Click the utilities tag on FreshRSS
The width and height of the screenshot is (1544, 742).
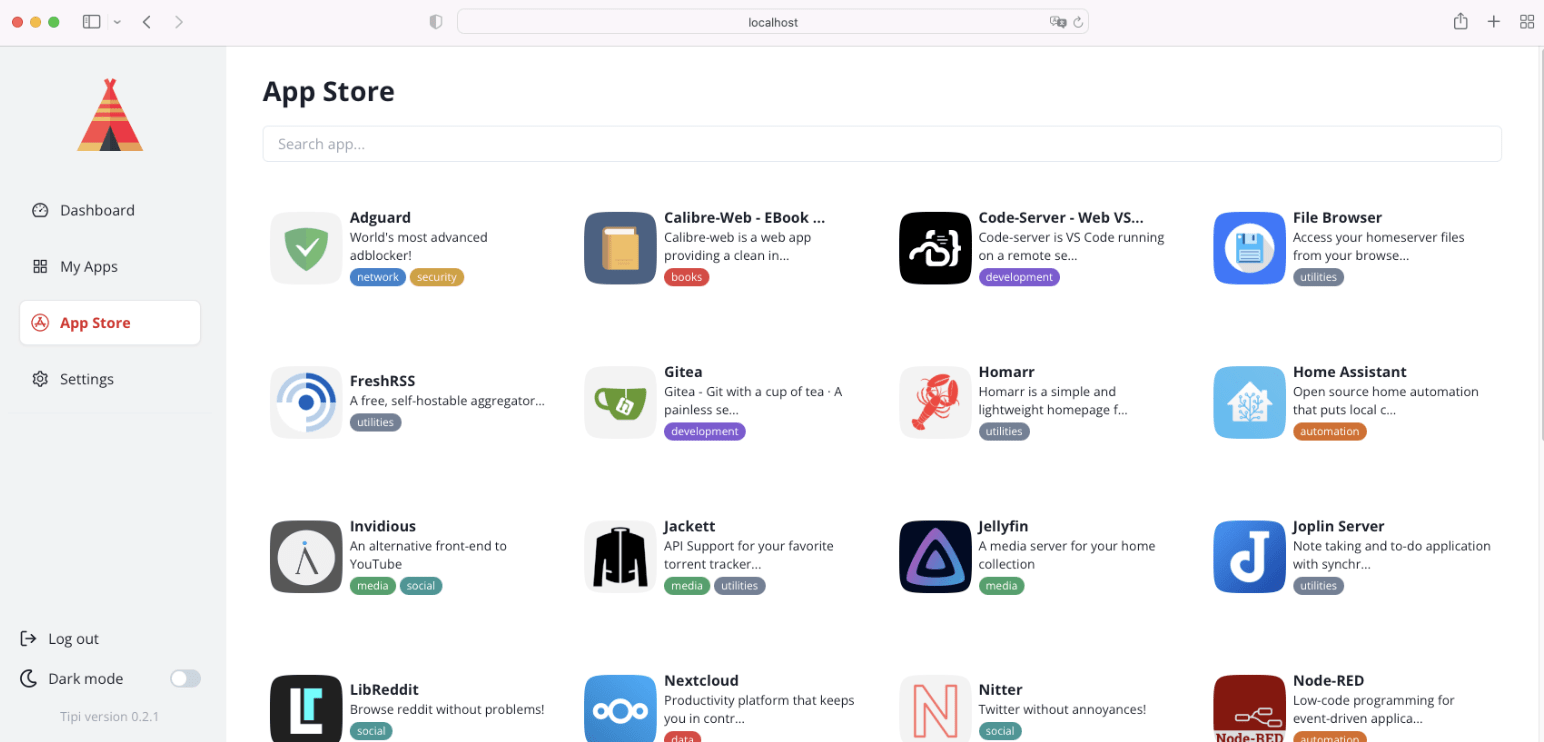(x=375, y=422)
